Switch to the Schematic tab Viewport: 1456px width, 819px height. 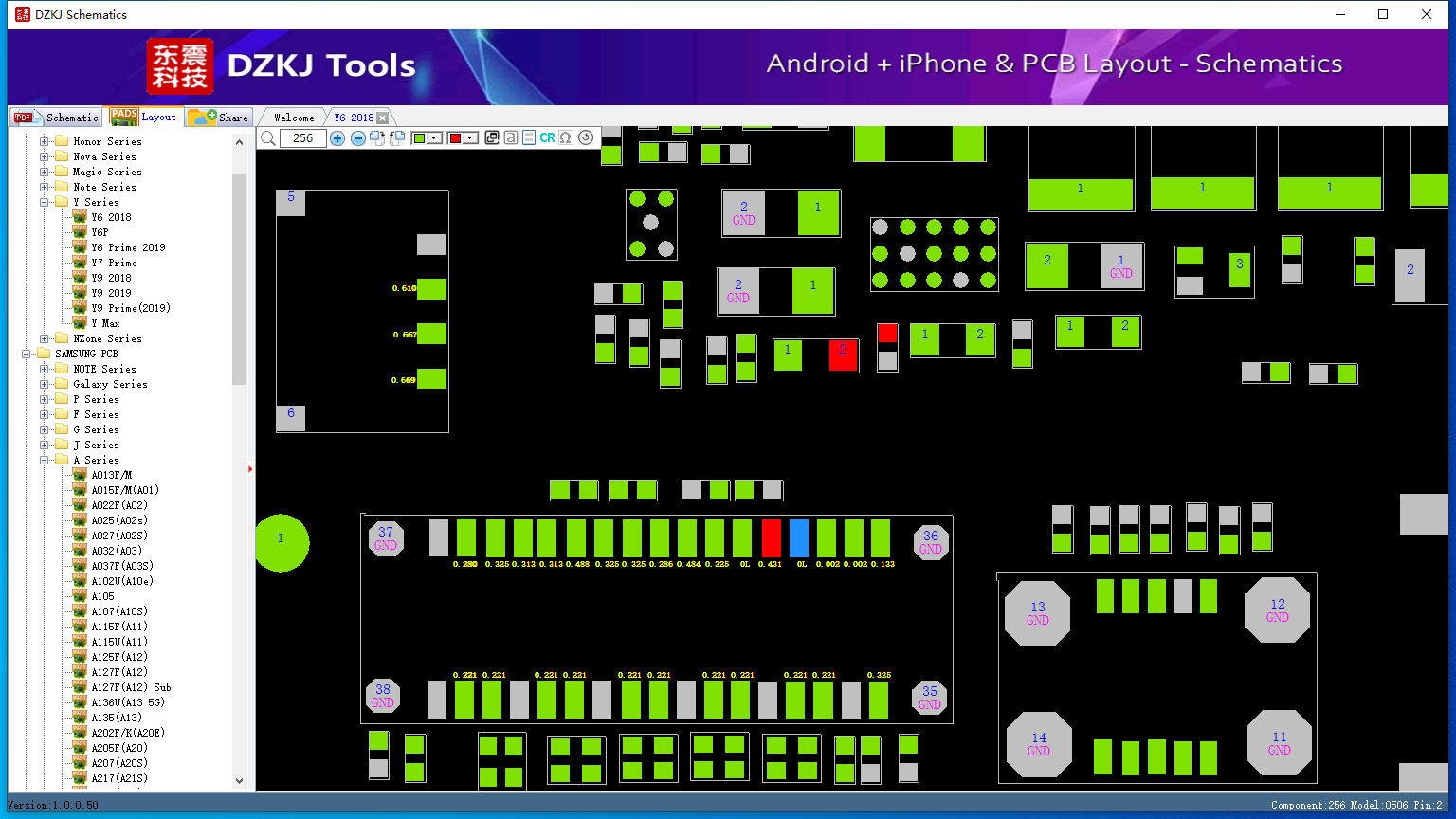56,118
